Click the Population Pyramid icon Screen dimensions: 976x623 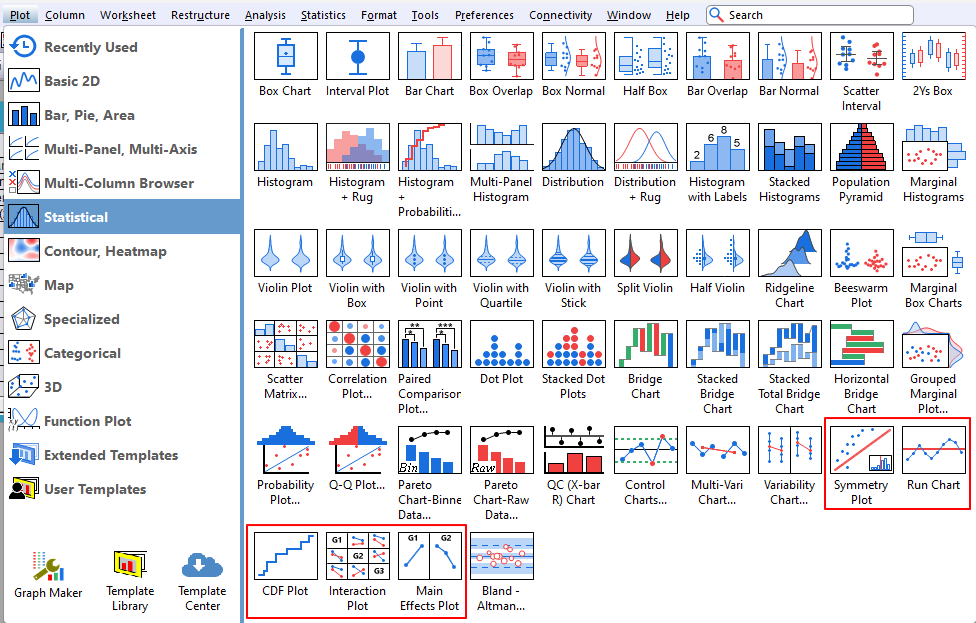(861, 148)
